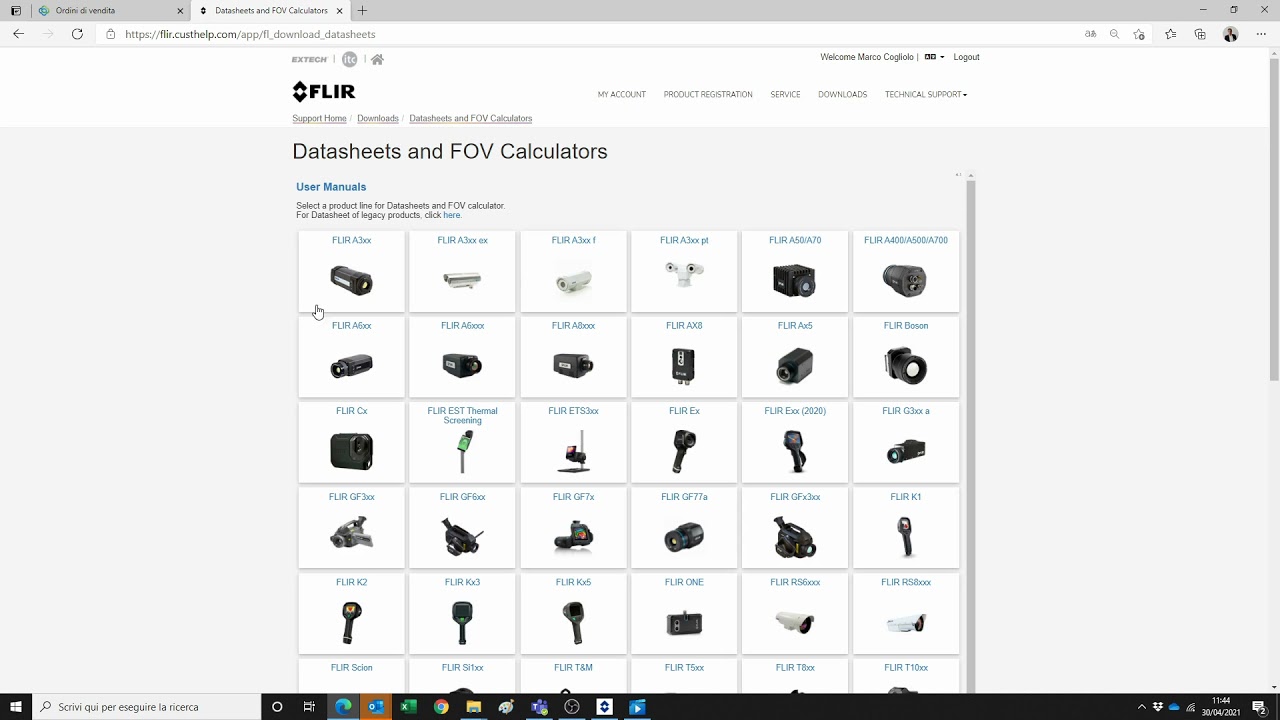Viewport: 1280px width, 720px height.
Task: Open Chrome from the taskbar
Action: tap(441, 707)
